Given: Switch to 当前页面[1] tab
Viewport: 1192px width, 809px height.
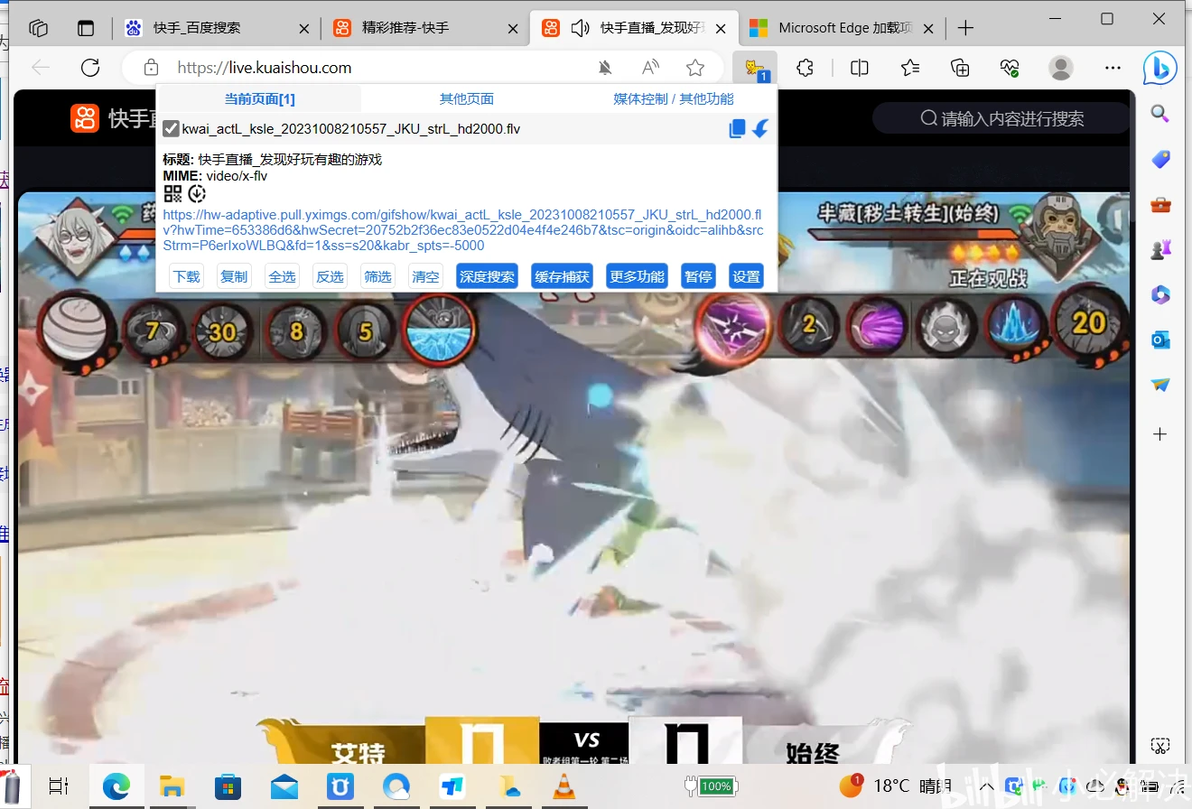Looking at the screenshot, I should pos(259,99).
